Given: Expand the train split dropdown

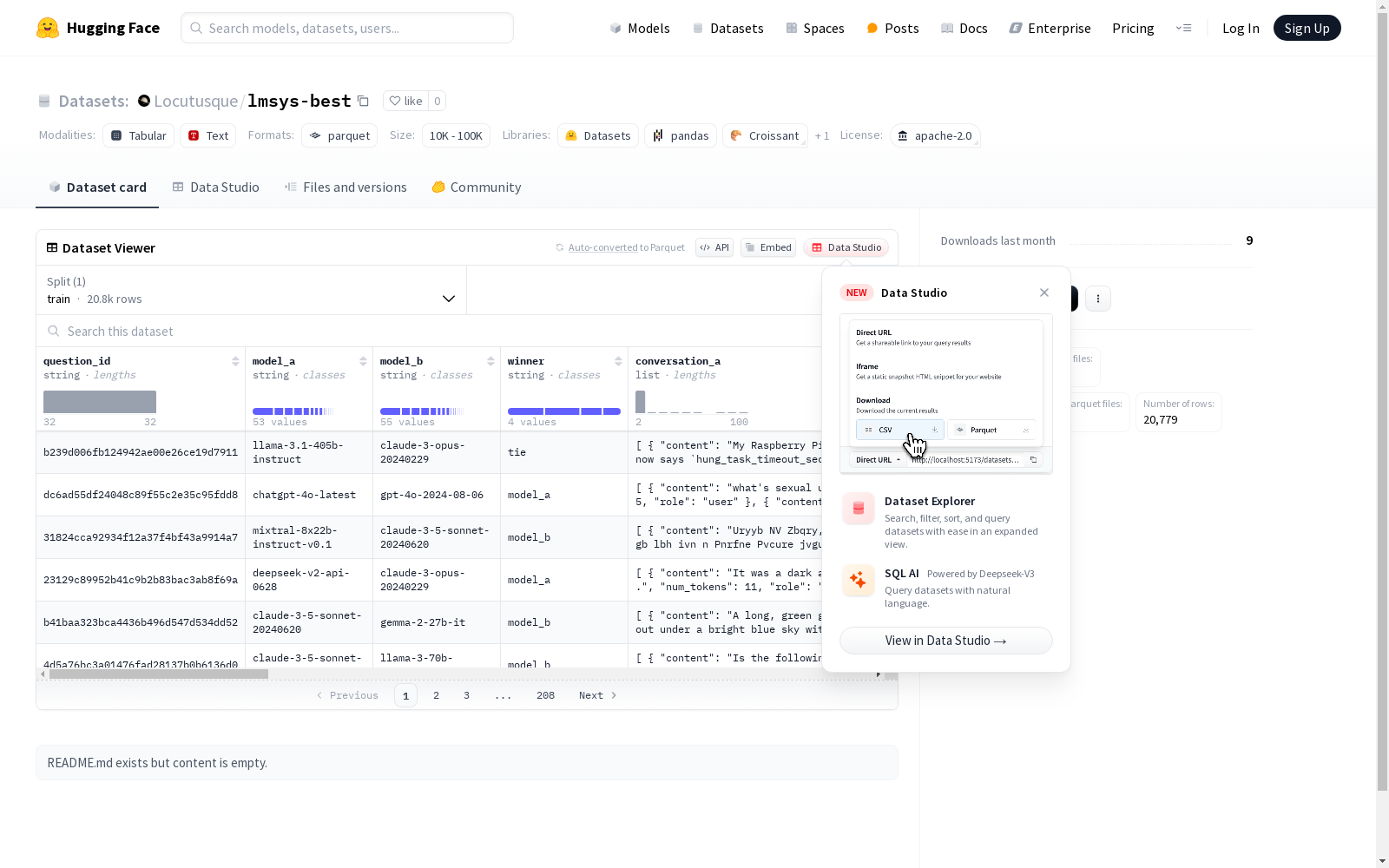Looking at the screenshot, I should pyautogui.click(x=252, y=290).
